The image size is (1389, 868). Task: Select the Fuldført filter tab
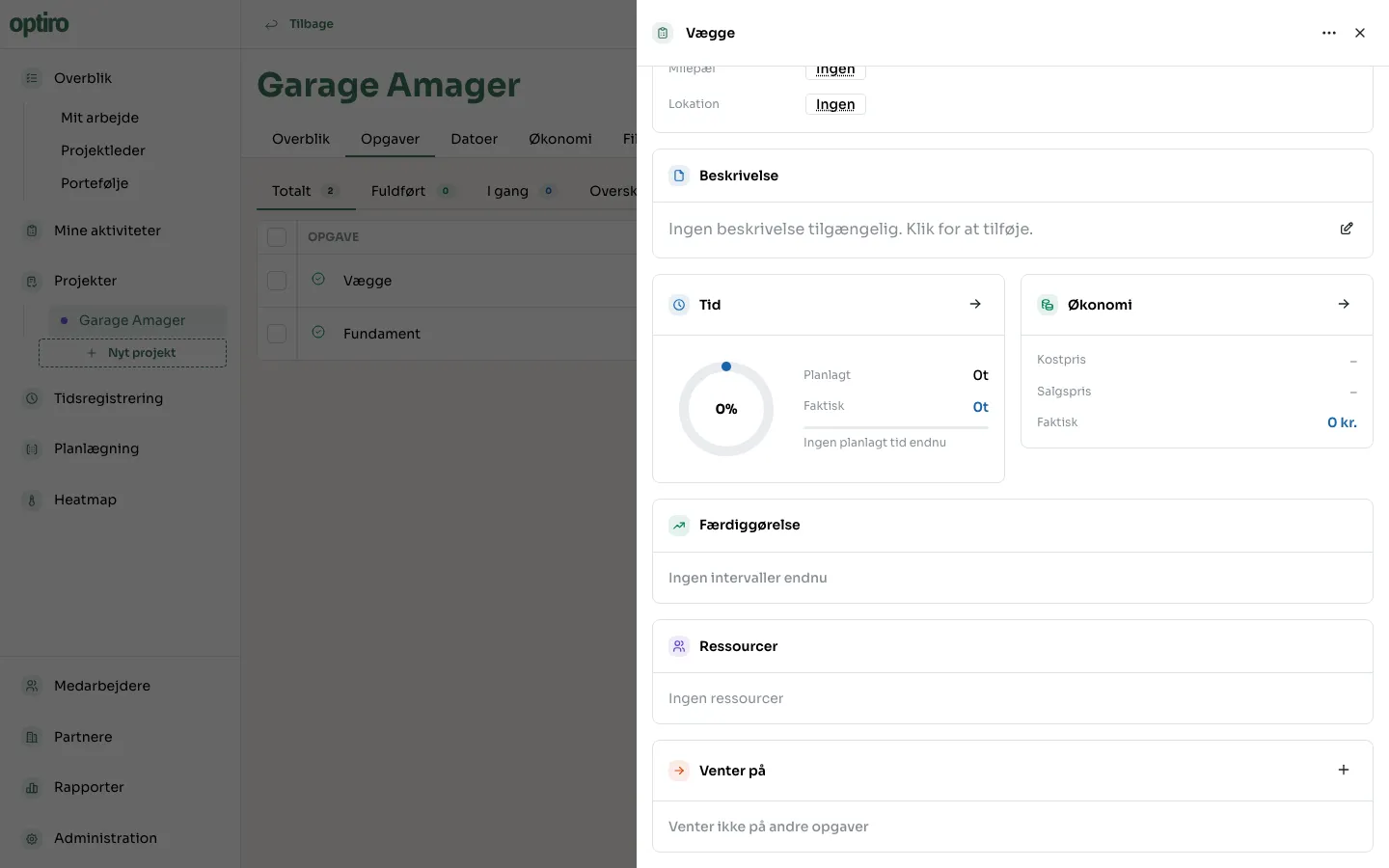pos(413,191)
